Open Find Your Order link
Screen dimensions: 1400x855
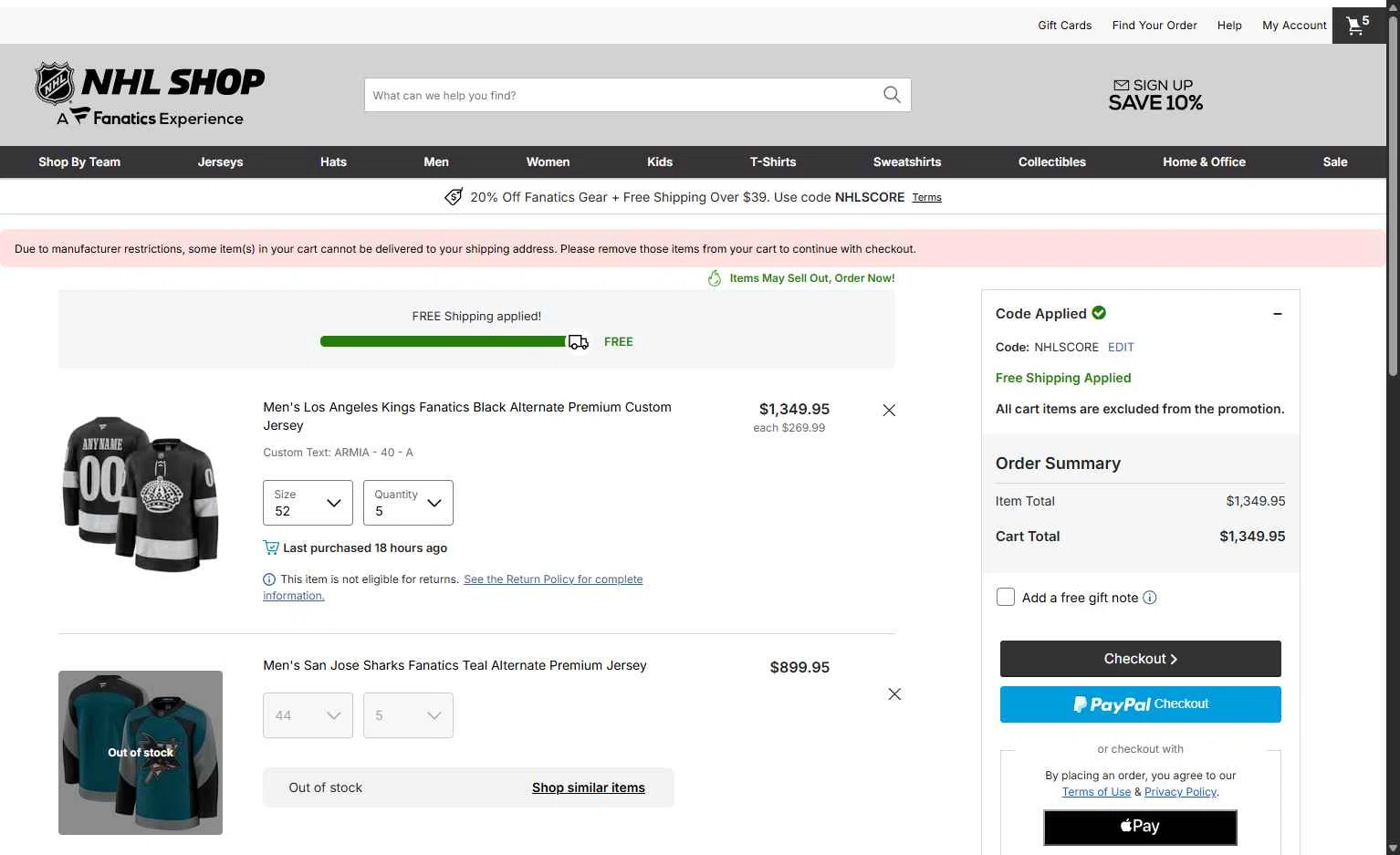click(1154, 26)
